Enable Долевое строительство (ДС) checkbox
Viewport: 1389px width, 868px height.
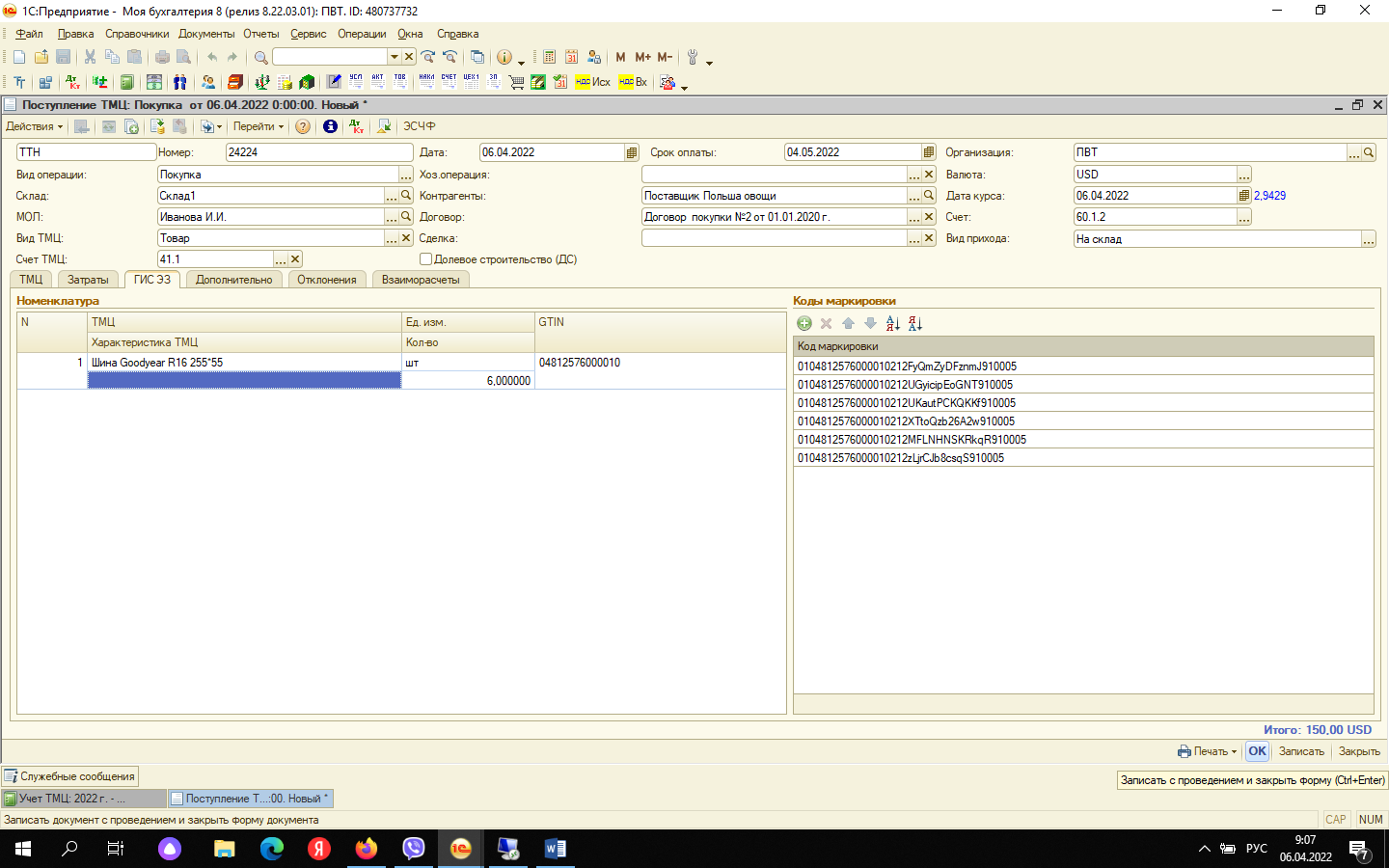[x=425, y=259]
